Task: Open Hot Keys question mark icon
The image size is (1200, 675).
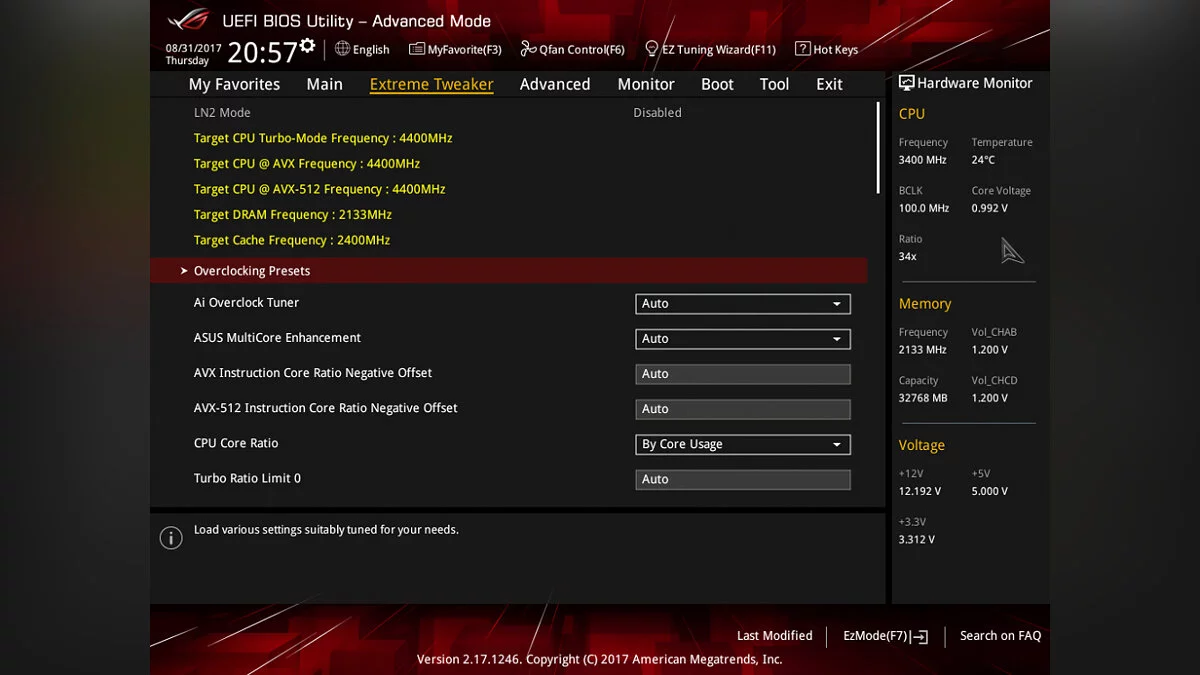Action: coord(802,49)
